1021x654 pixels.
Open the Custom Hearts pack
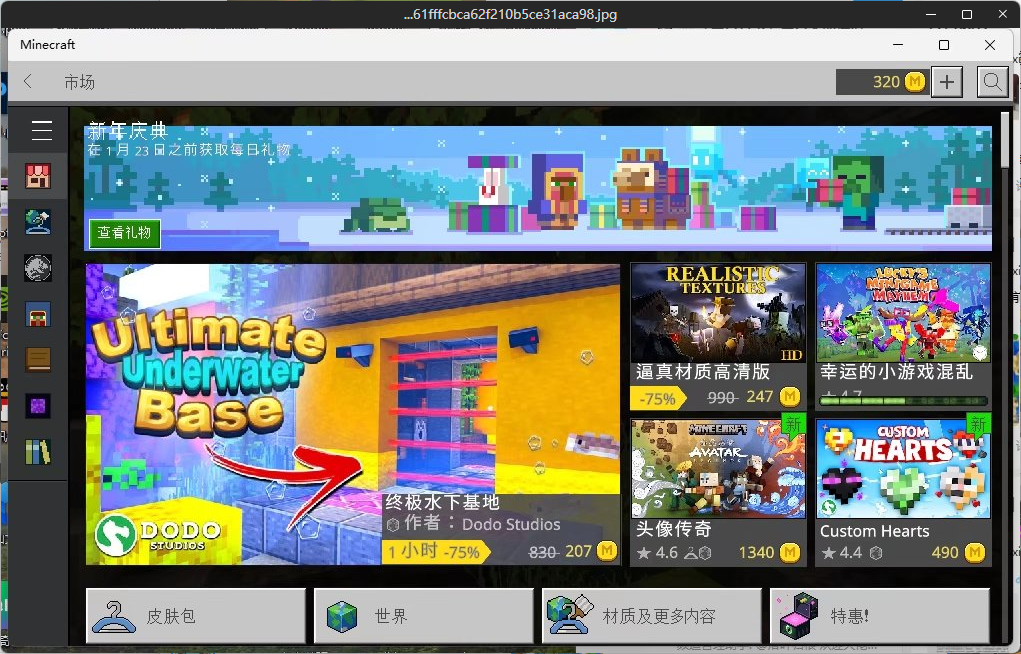point(903,492)
